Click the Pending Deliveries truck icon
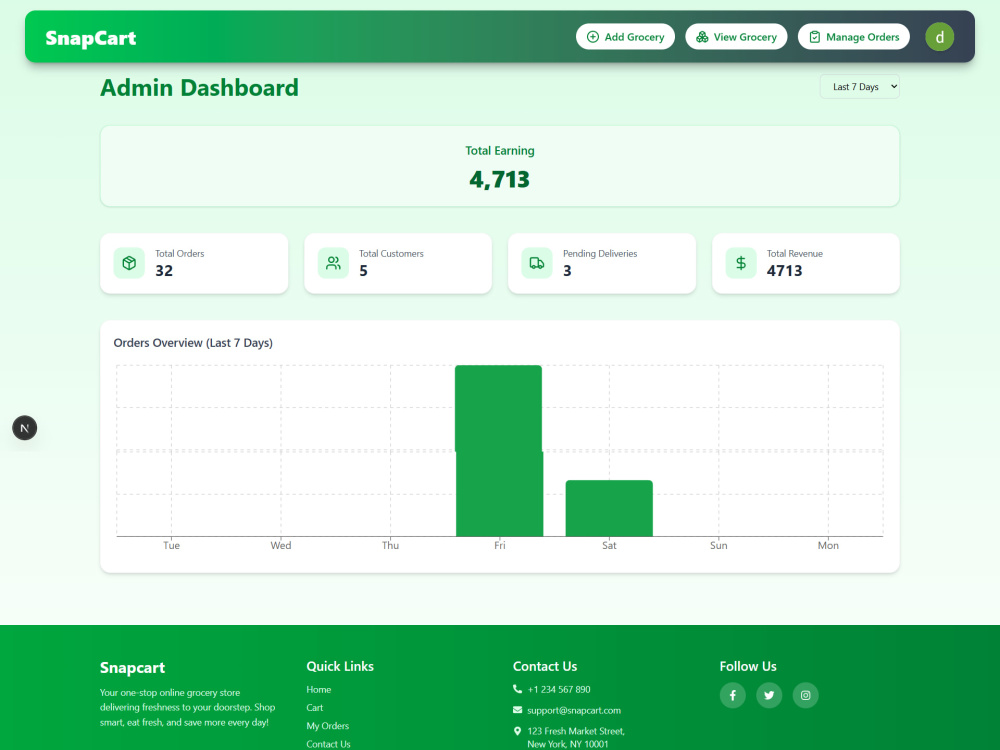The width and height of the screenshot is (1000, 750). pyautogui.click(x=537, y=263)
